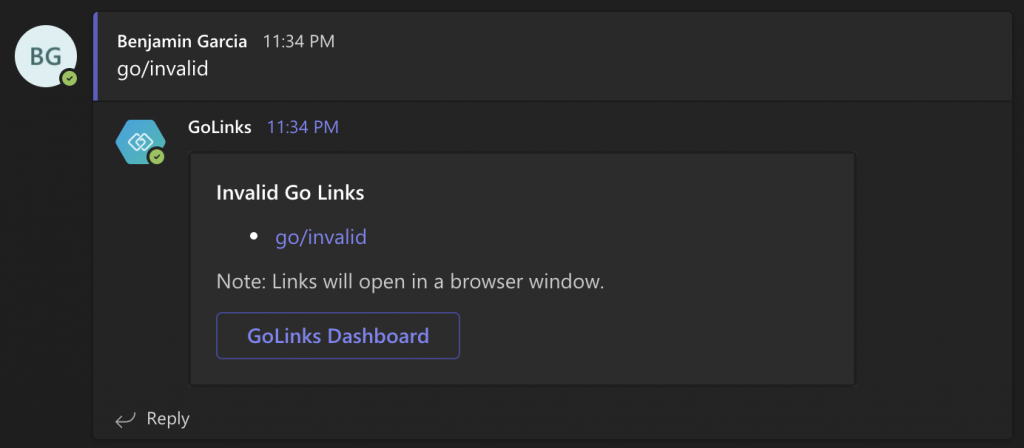Click the Benjamin Garcia sender name
1024x448 pixels.
click(182, 42)
